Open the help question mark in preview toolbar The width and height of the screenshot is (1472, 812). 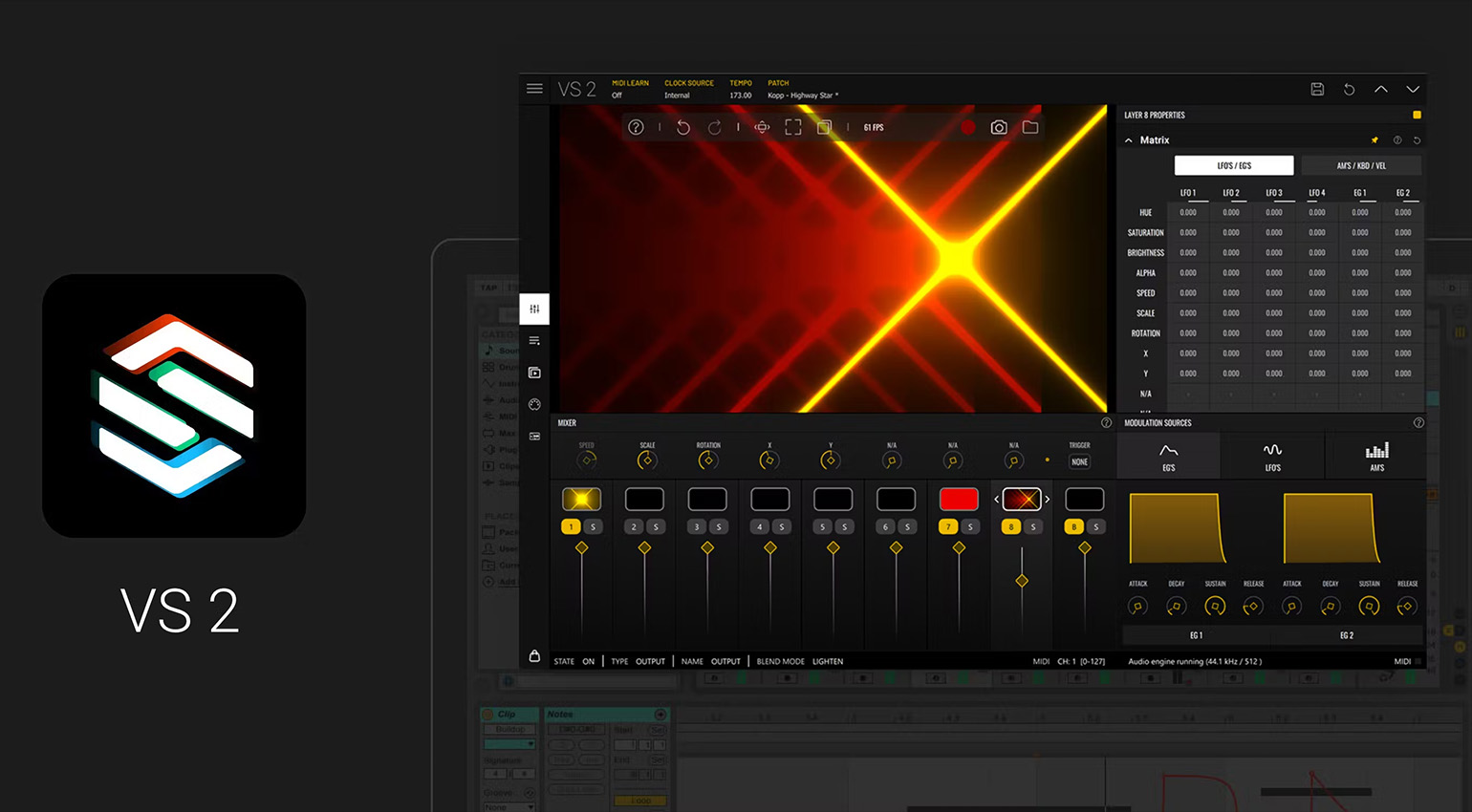click(x=636, y=127)
